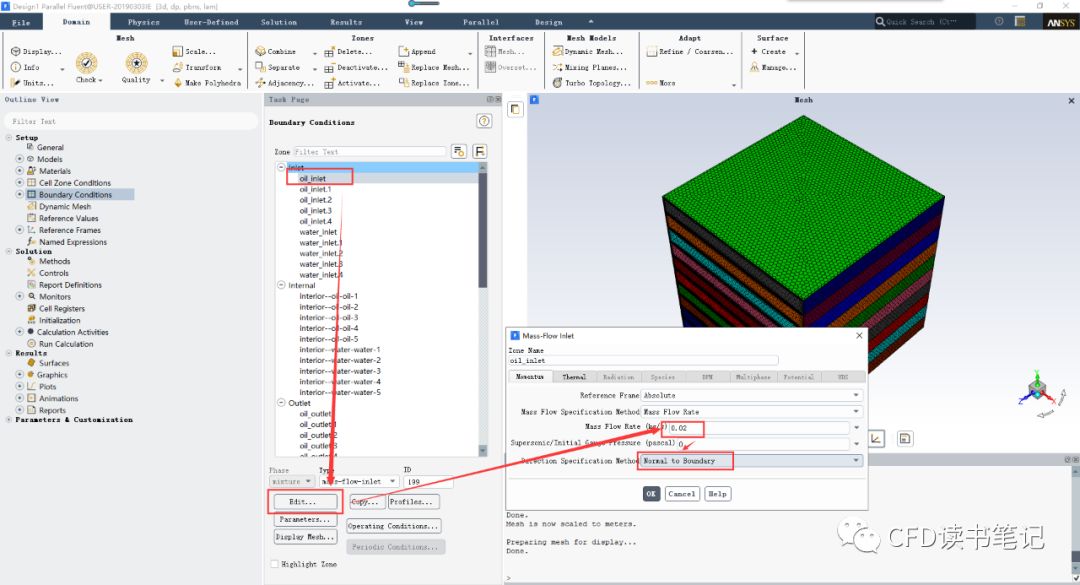Enable the Highlight Zone checkbox

pyautogui.click(x=275, y=564)
